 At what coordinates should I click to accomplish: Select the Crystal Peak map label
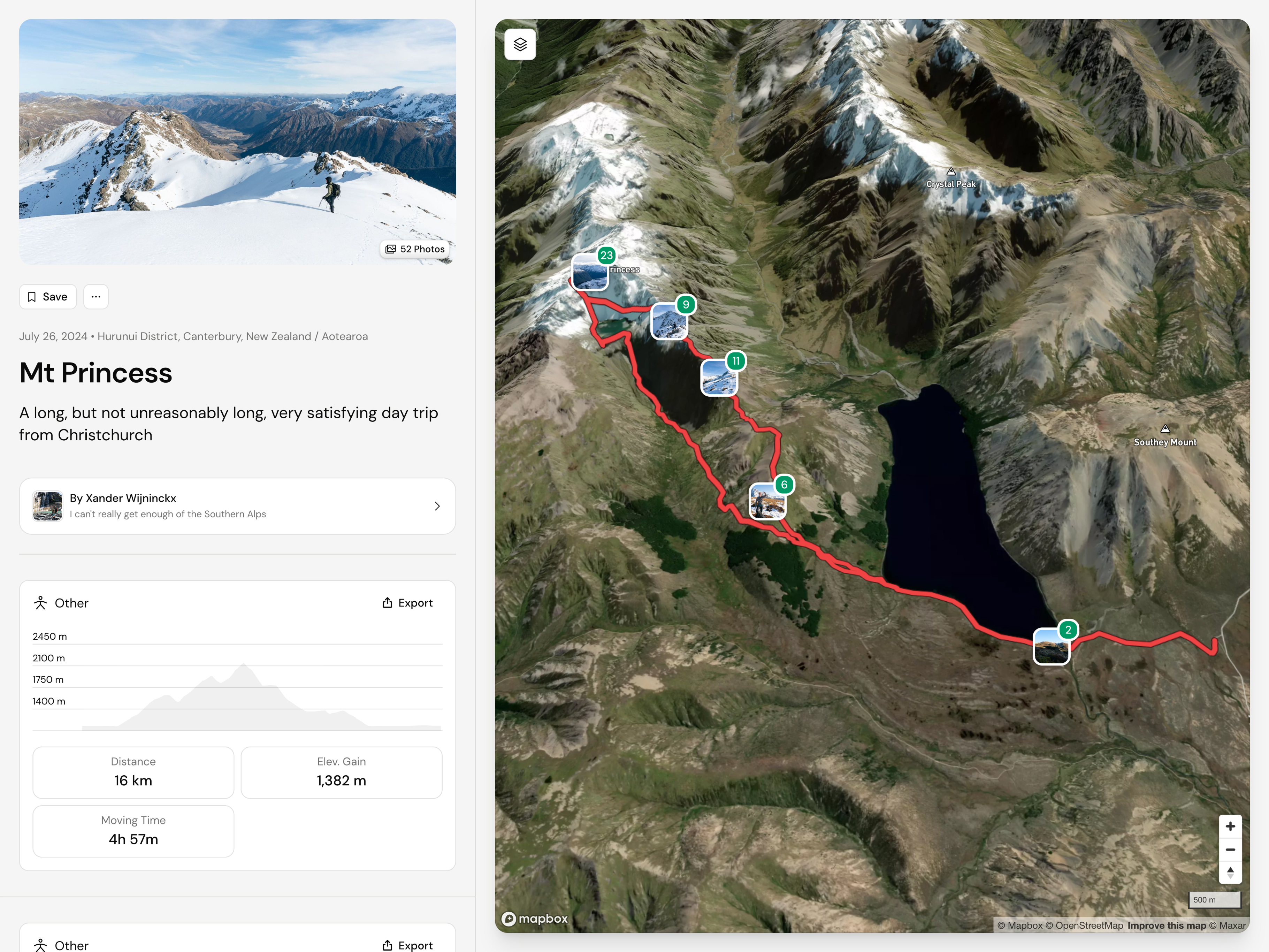pyautogui.click(x=950, y=184)
